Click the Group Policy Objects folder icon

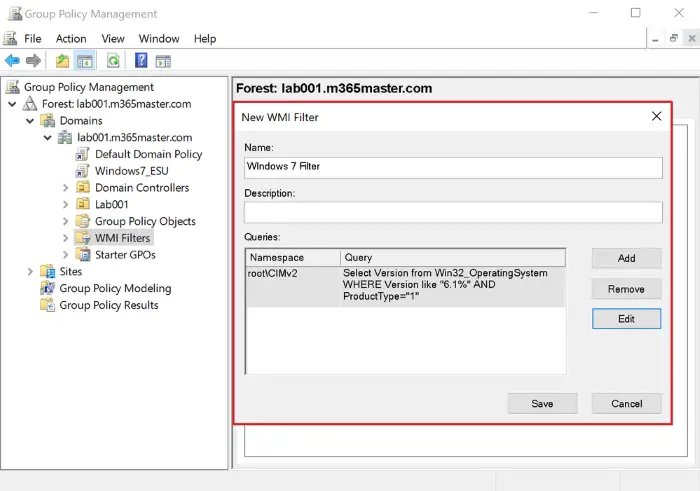pos(83,221)
